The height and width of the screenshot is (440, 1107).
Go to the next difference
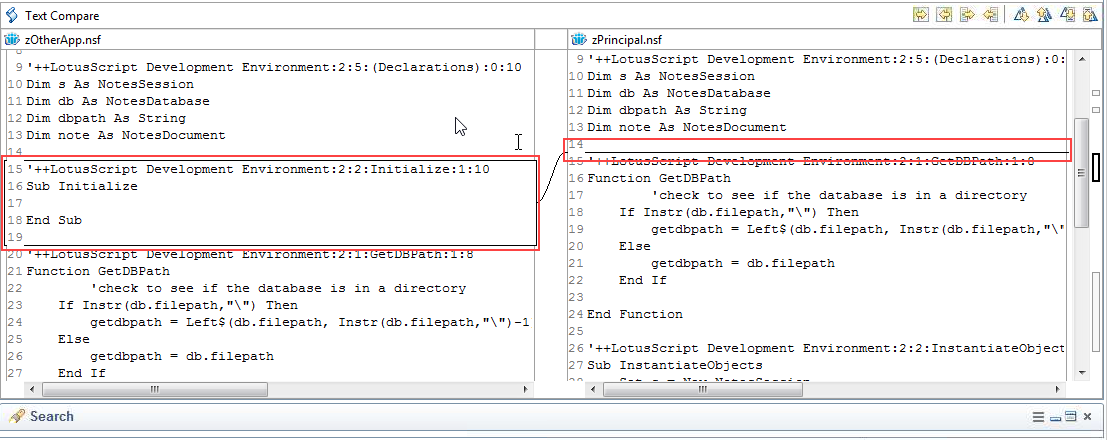tap(1023, 15)
